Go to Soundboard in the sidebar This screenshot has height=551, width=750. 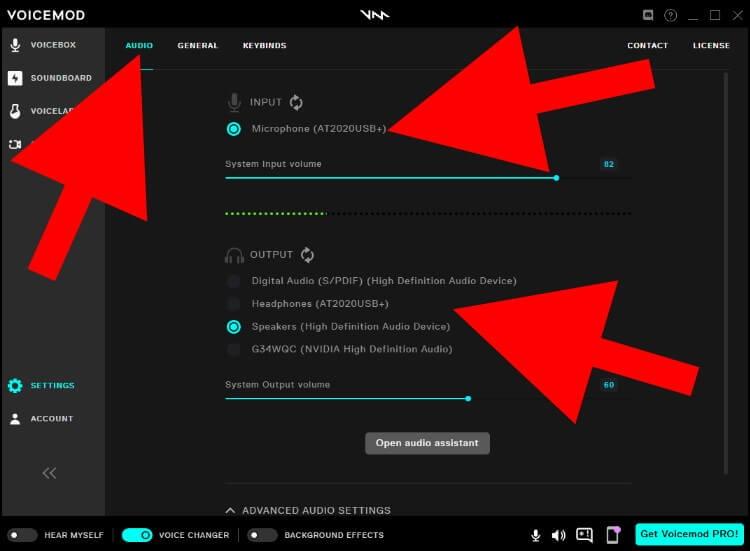[61, 78]
